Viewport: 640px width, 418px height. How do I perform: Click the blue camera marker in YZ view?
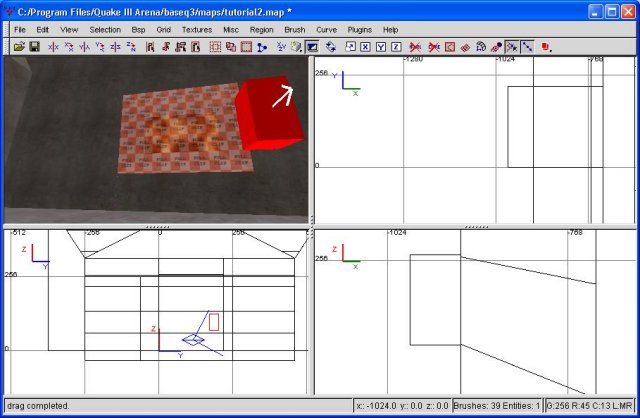point(193,340)
